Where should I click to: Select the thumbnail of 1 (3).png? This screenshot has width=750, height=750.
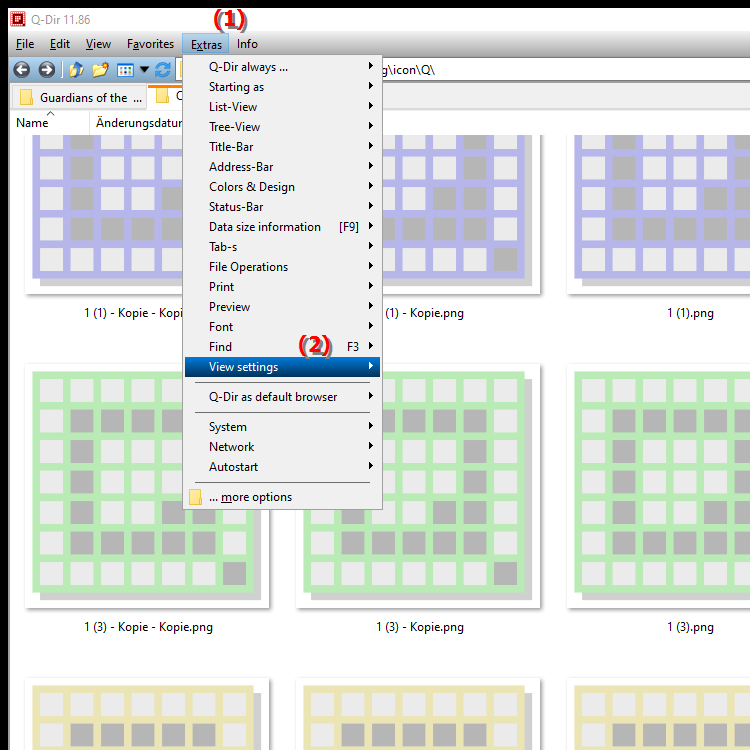pyautogui.click(x=658, y=486)
